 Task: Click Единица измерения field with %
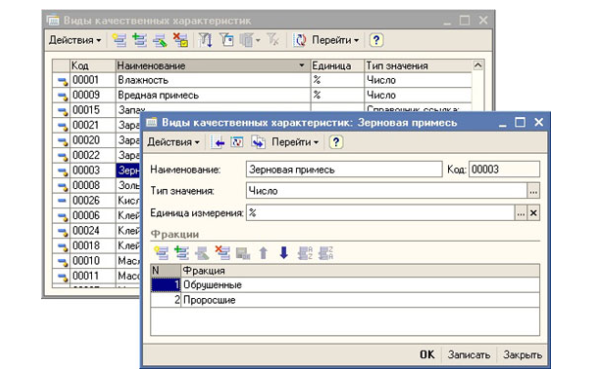point(380,213)
